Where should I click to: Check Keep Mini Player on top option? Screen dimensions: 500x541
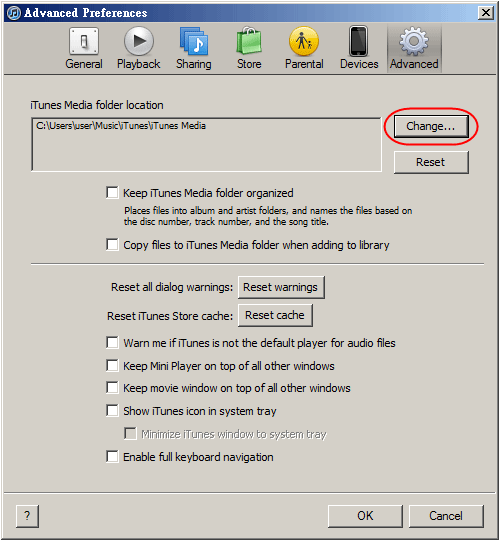112,365
